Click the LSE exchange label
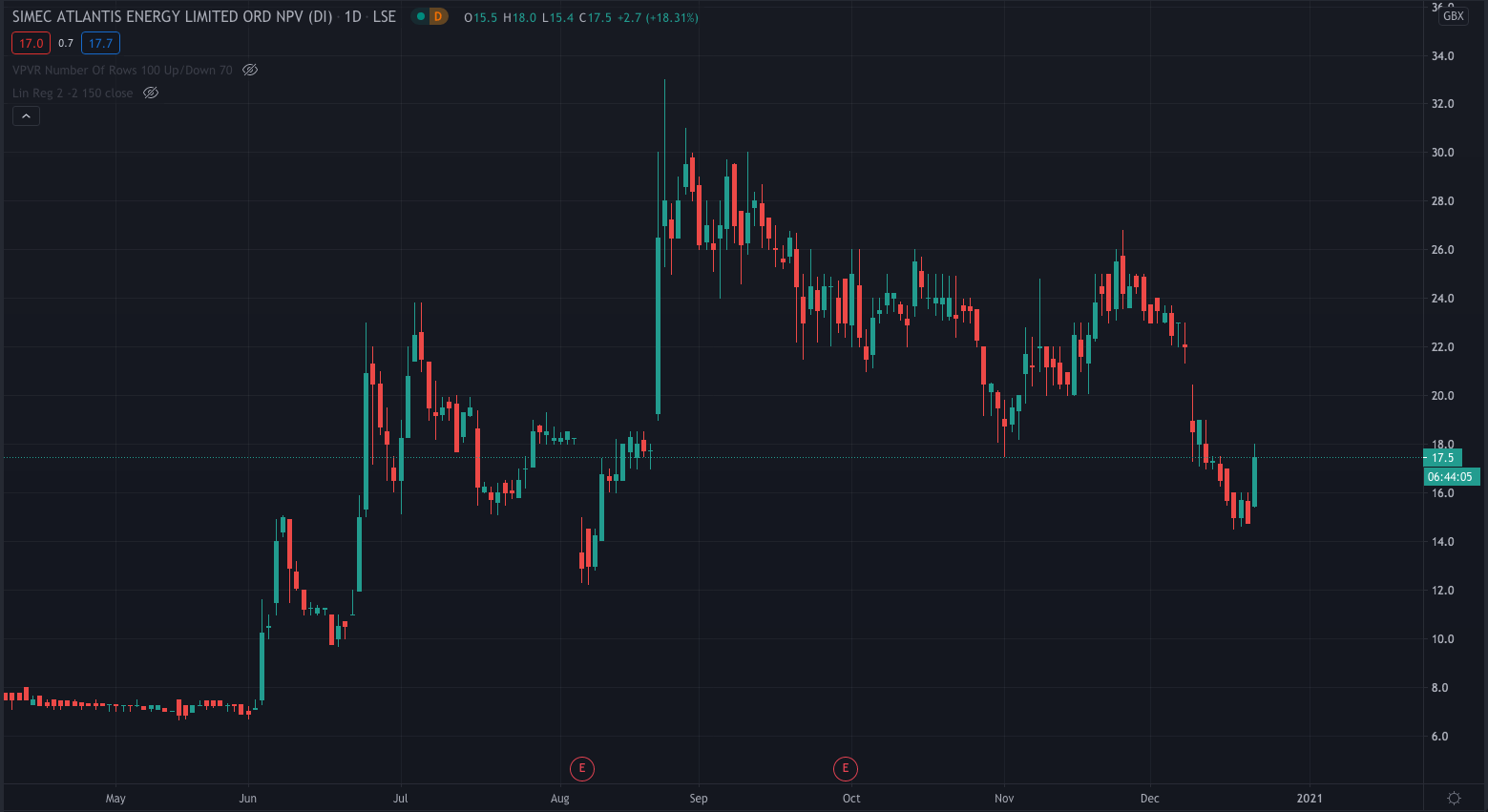 tap(384, 17)
